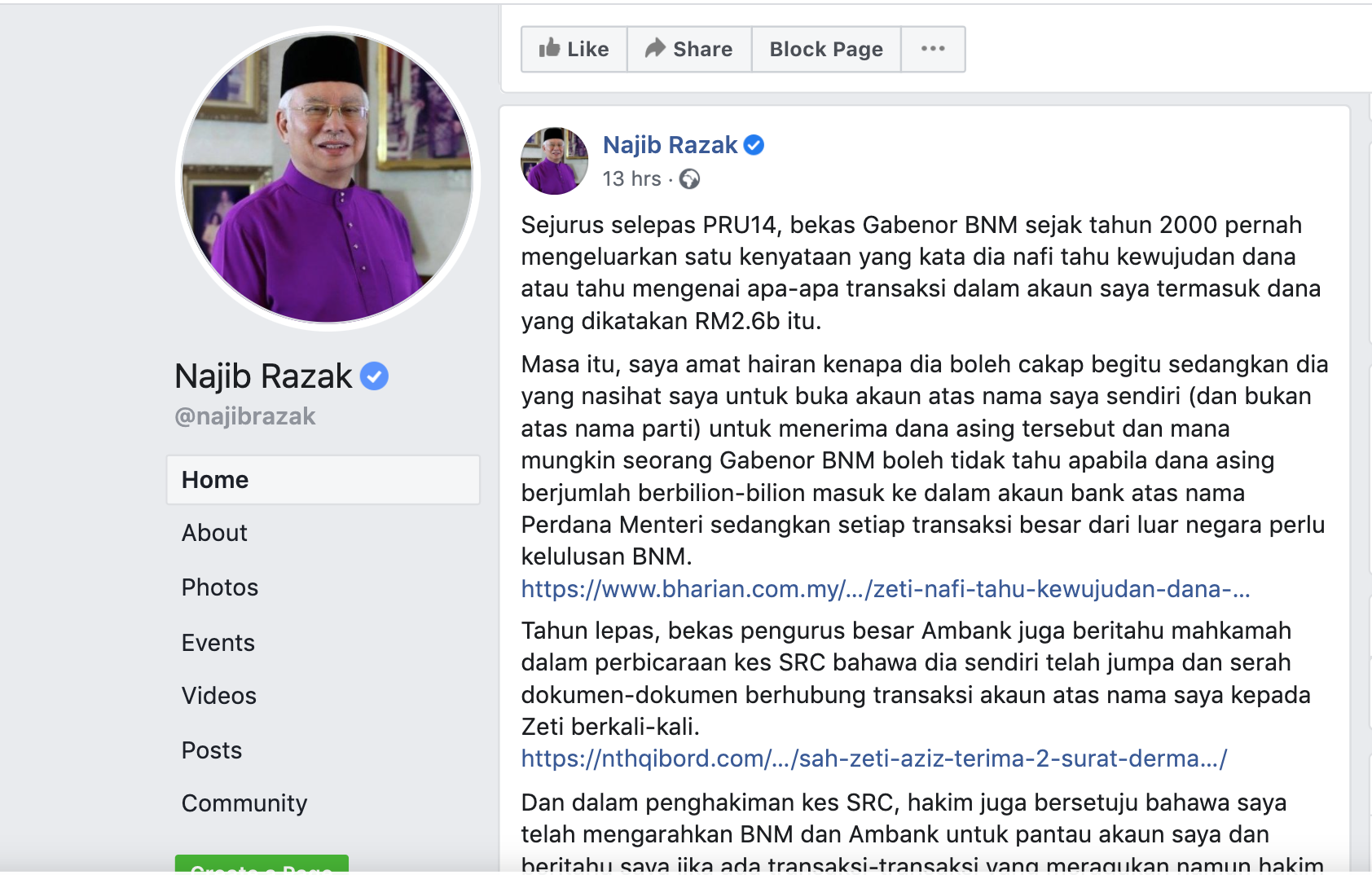The width and height of the screenshot is (1372, 875).
Task: Click the verified badge beside post author name
Action: click(754, 145)
